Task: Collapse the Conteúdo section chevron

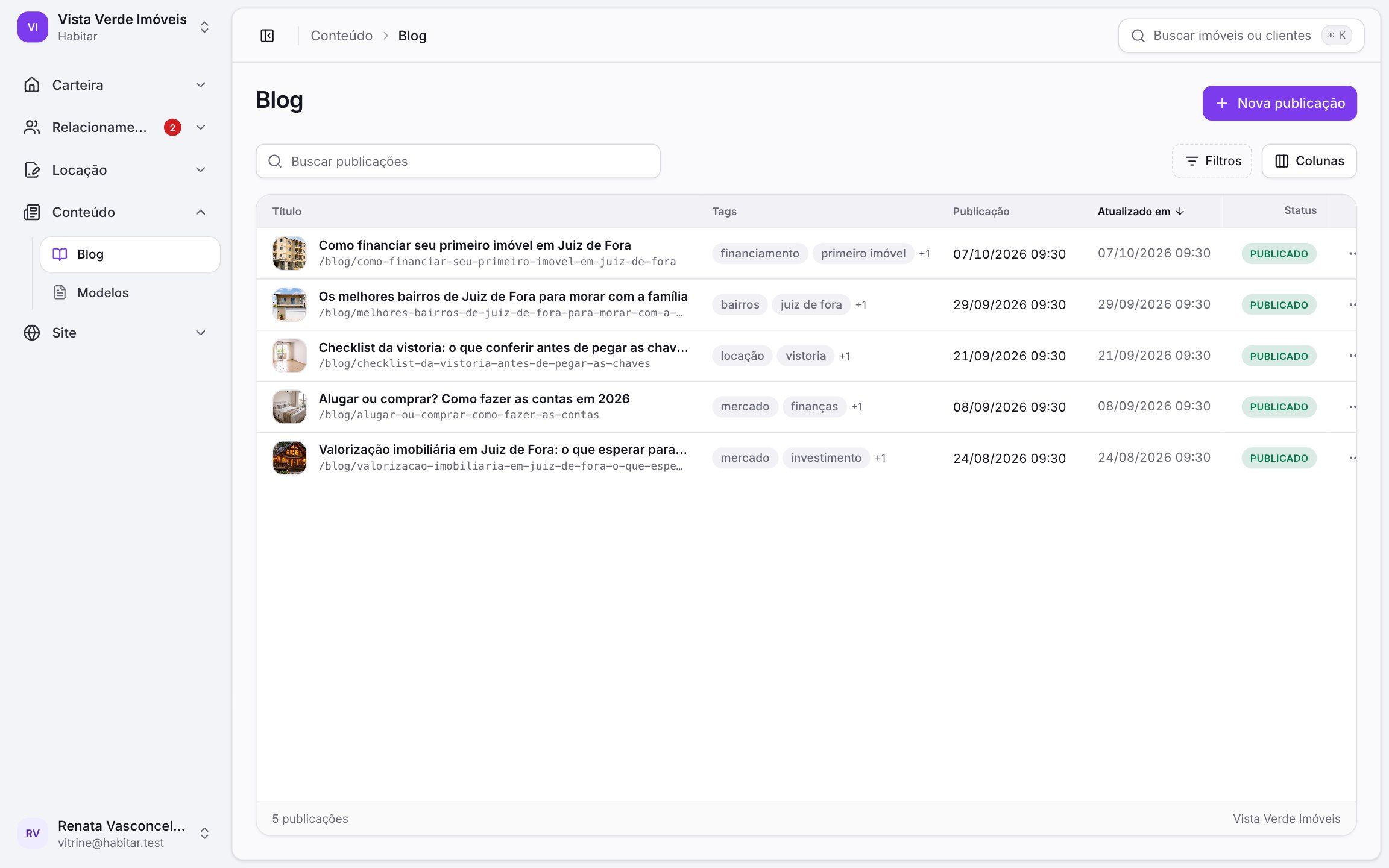Action: click(x=201, y=212)
